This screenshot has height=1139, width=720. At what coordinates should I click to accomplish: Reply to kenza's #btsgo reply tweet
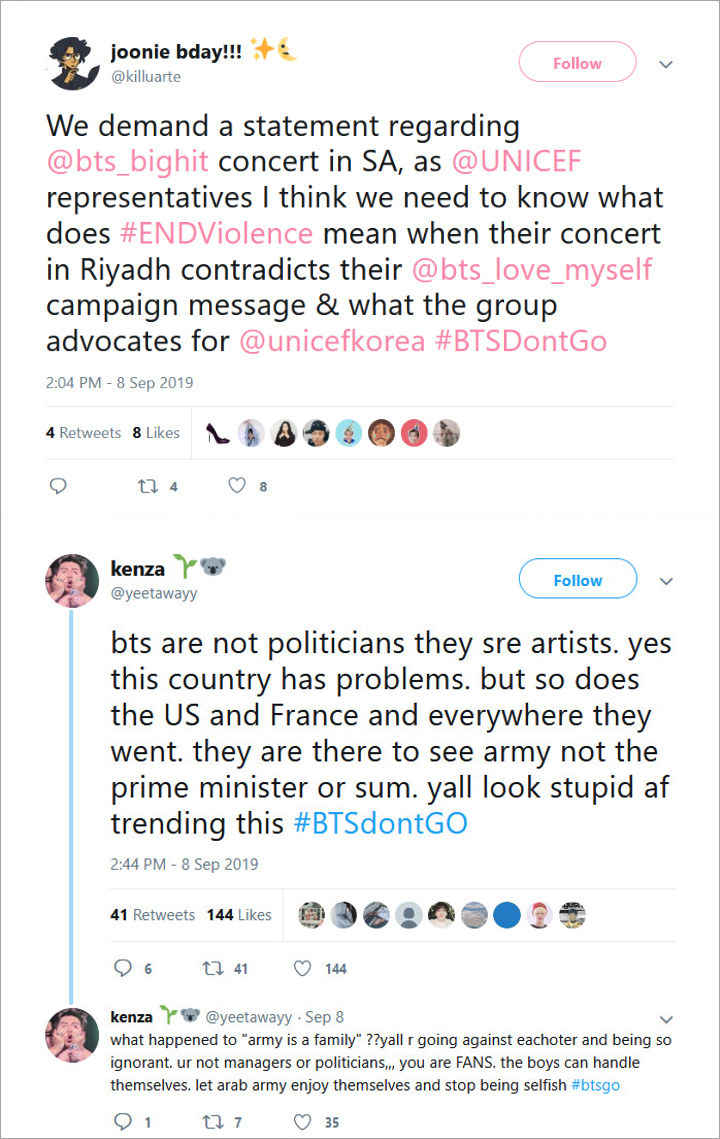[124, 1122]
